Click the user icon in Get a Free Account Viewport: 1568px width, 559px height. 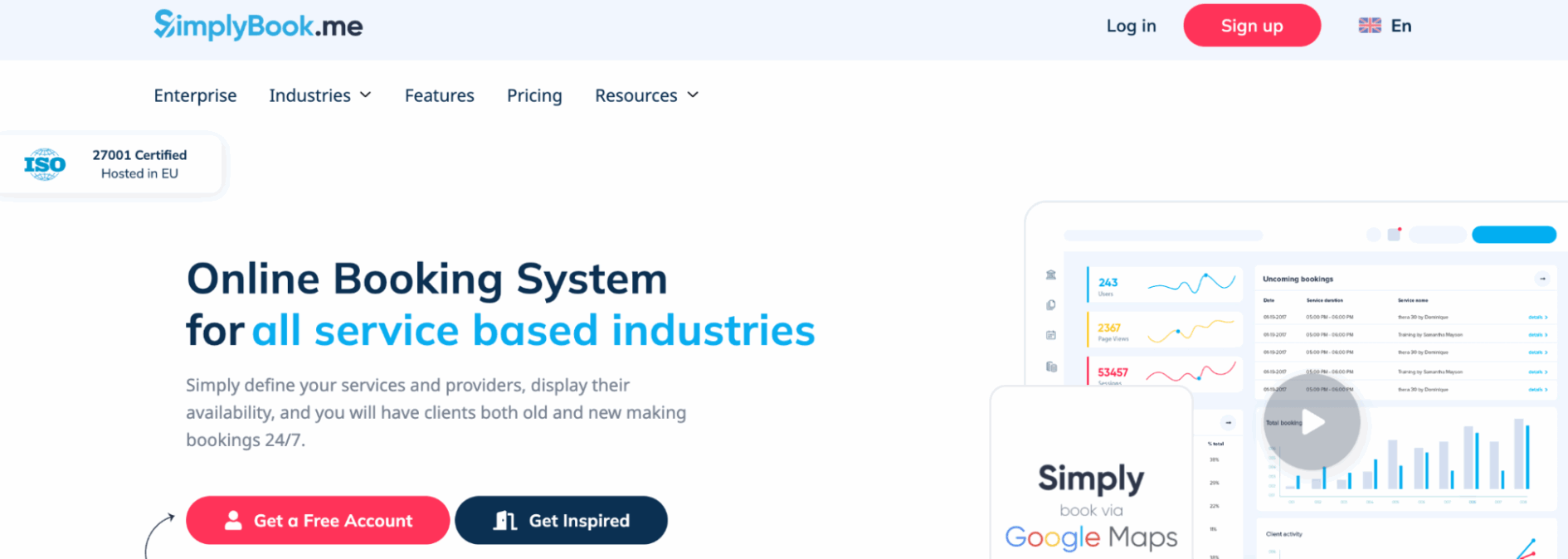tap(233, 520)
